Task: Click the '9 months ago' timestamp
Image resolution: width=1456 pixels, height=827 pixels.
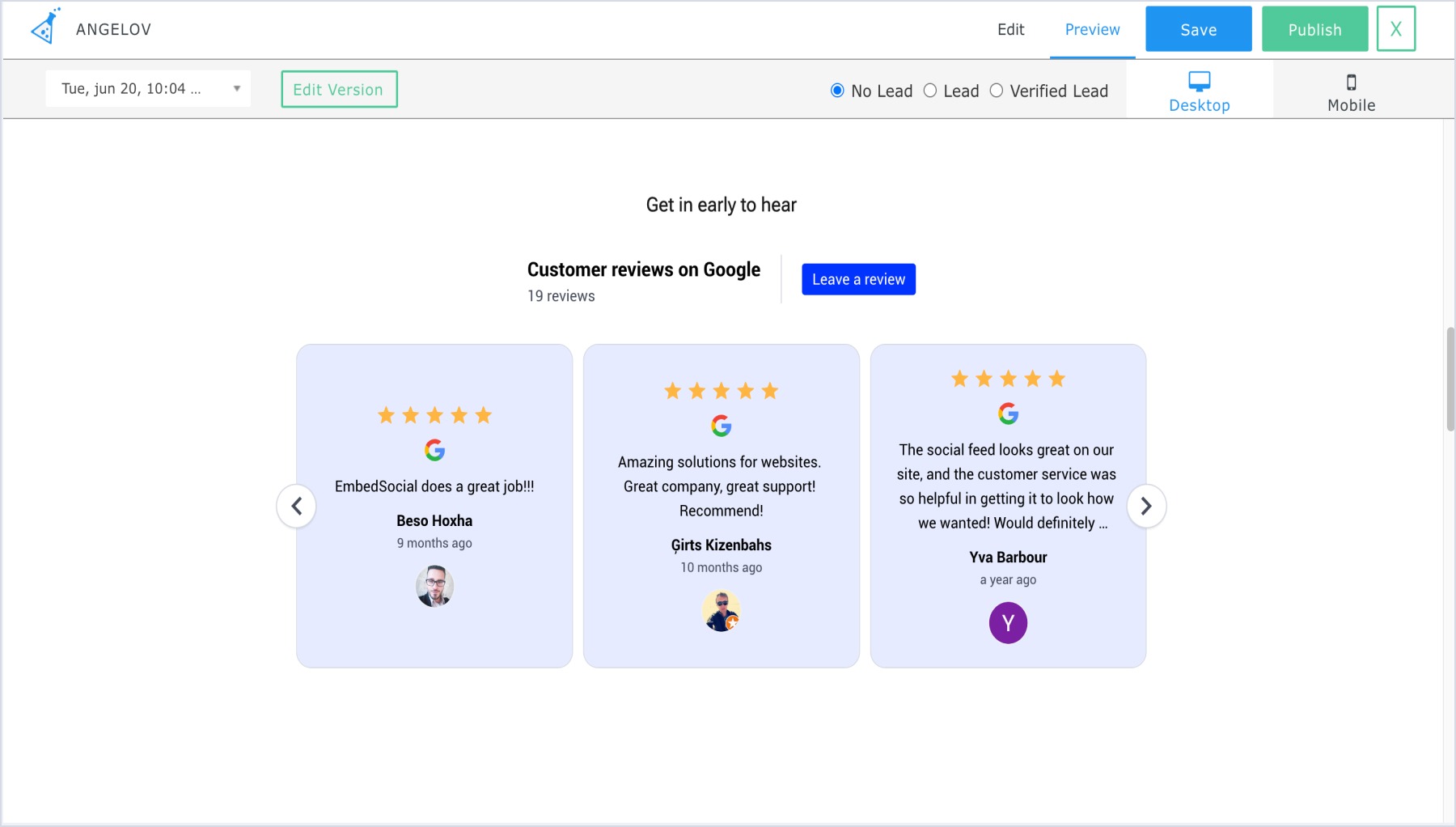Action: [434, 543]
